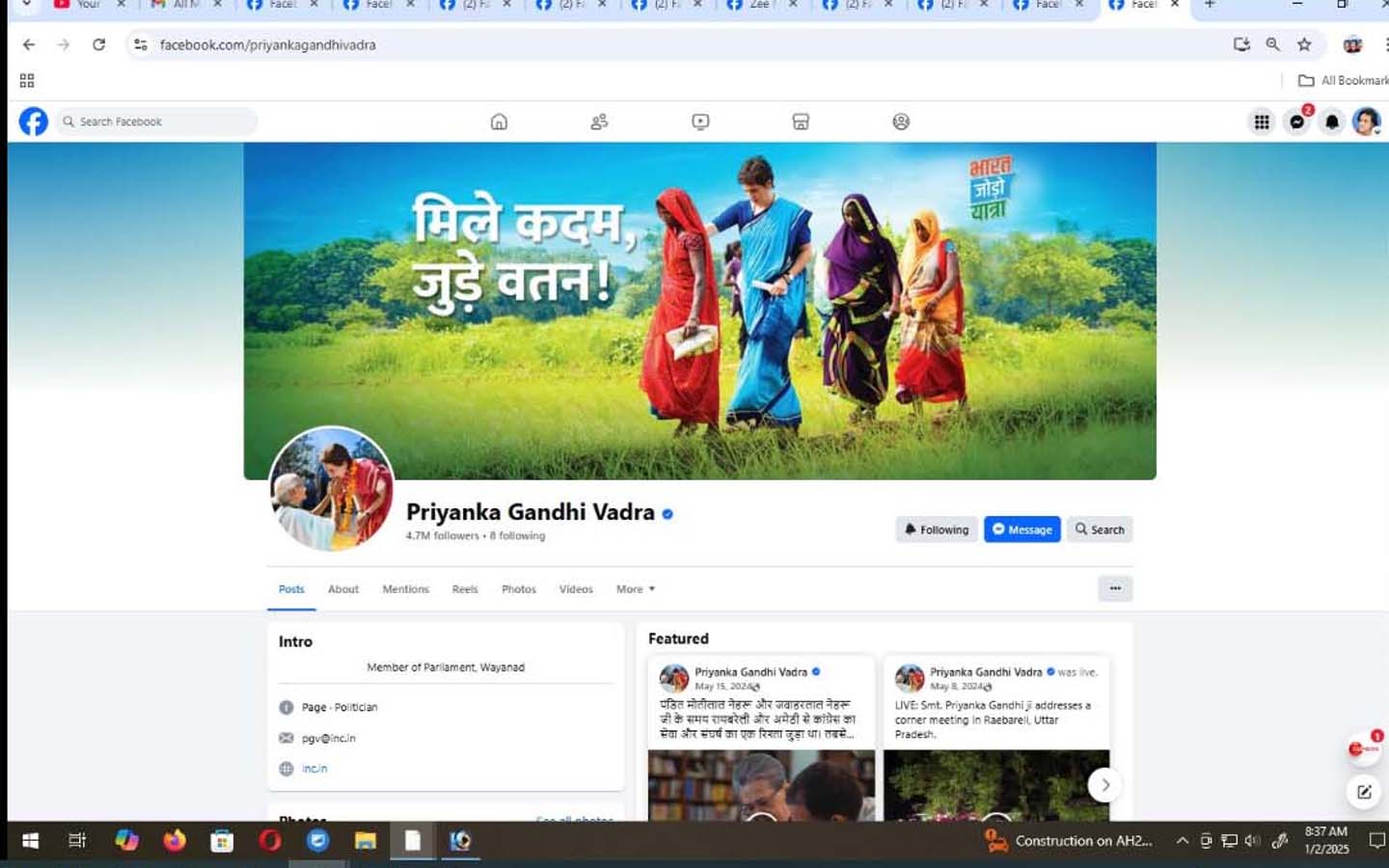Viewport: 1389px width, 868px height.
Task: Open the Video (Watch) icon in Facebook navigation
Action: (700, 122)
